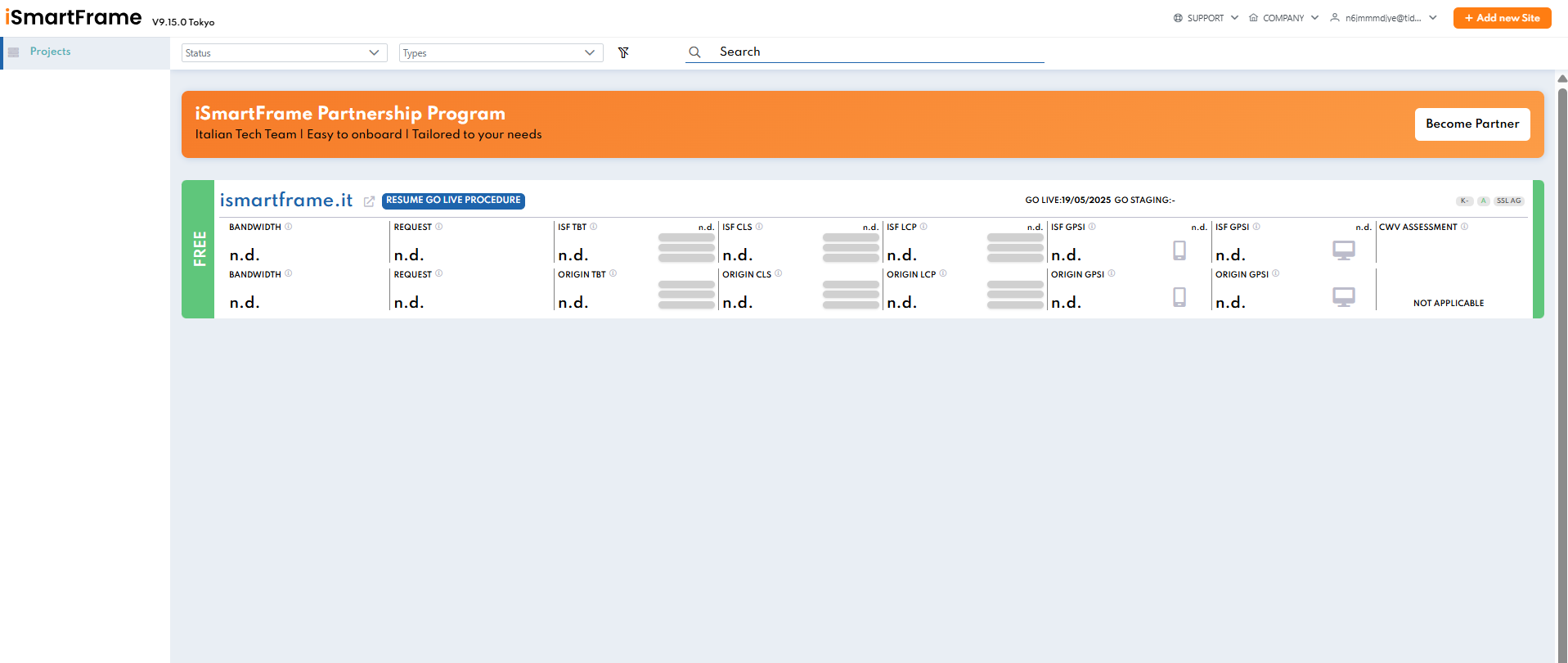Open the Types filter dropdown
The width and height of the screenshot is (1568, 663).
(x=501, y=53)
